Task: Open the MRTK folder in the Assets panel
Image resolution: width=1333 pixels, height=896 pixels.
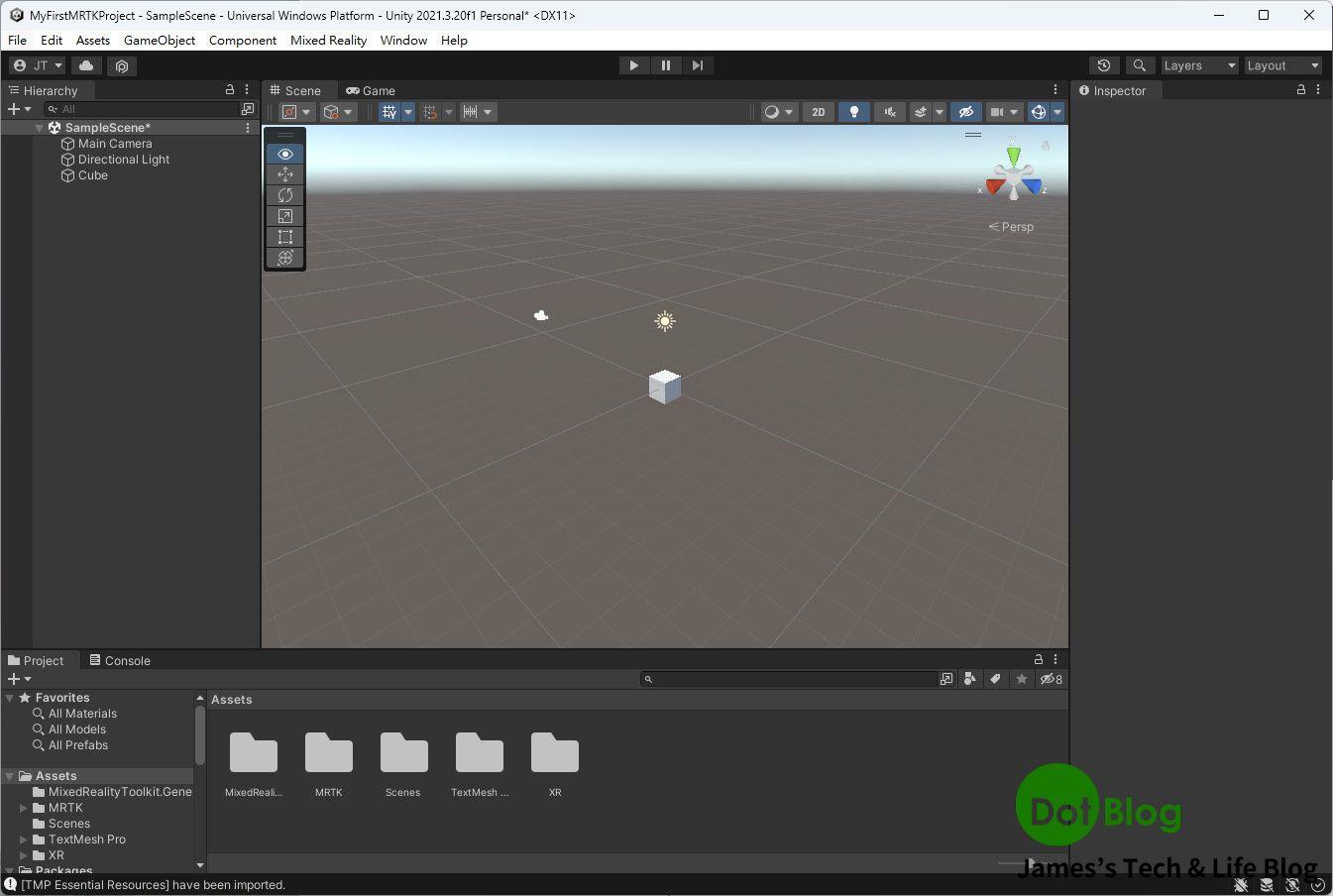Action: [x=328, y=755]
